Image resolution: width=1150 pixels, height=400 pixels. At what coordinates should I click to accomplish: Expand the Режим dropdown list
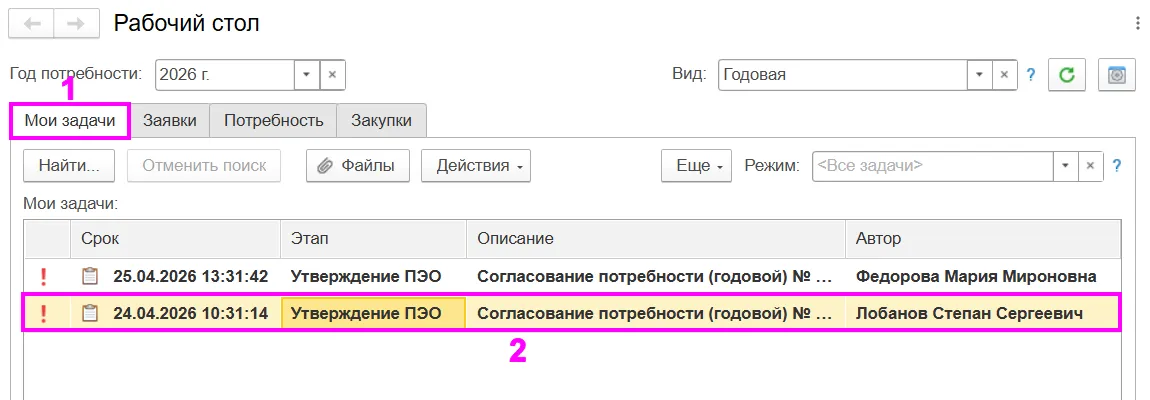point(1066,166)
